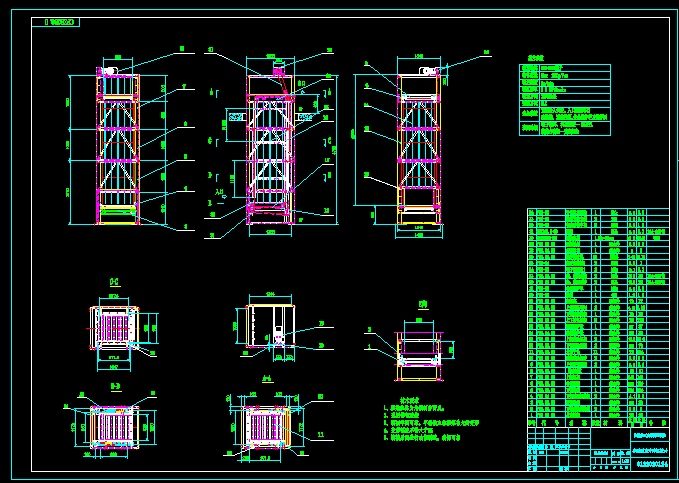Select the A-A section plan drawing
This screenshot has width=679, height=483.
(267, 427)
